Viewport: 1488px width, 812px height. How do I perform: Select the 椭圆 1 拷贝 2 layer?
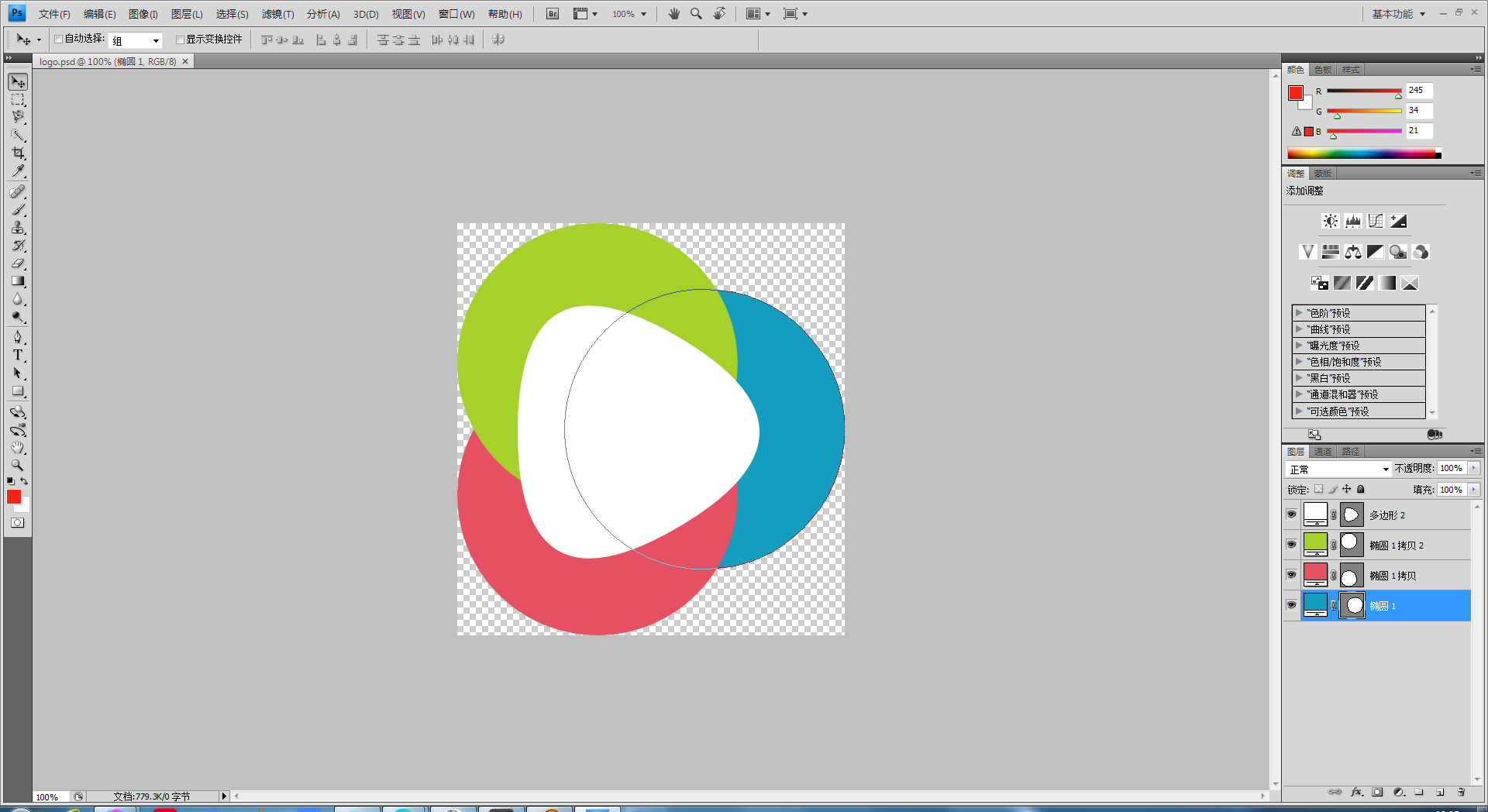click(1396, 545)
